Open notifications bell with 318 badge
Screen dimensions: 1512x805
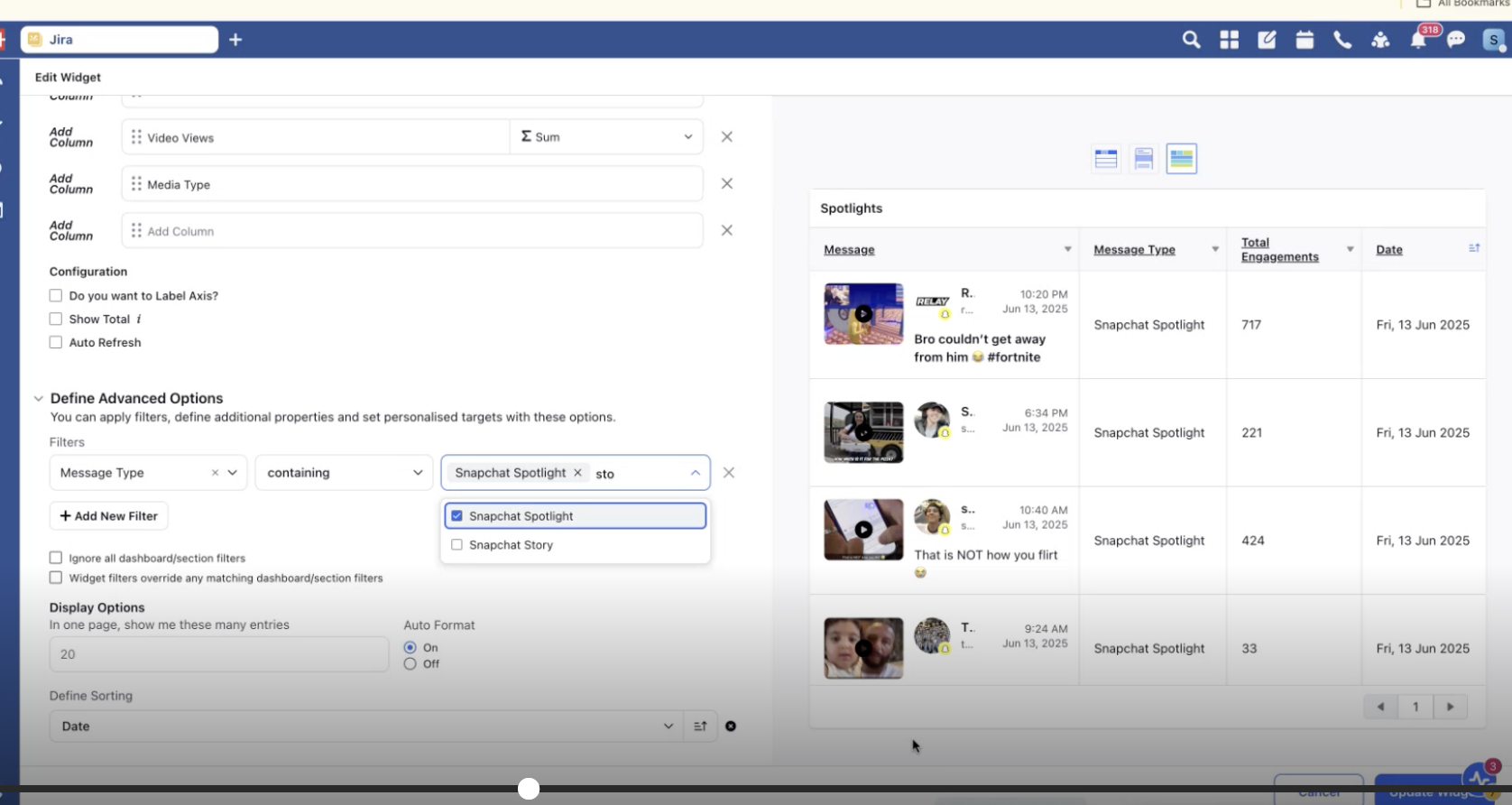1419,40
